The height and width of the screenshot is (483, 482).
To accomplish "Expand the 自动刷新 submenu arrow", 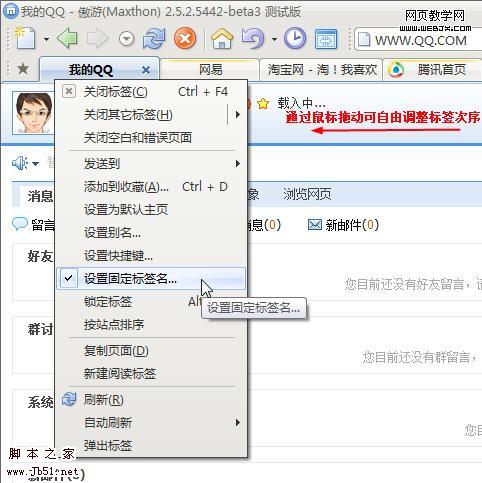I will [x=237, y=423].
